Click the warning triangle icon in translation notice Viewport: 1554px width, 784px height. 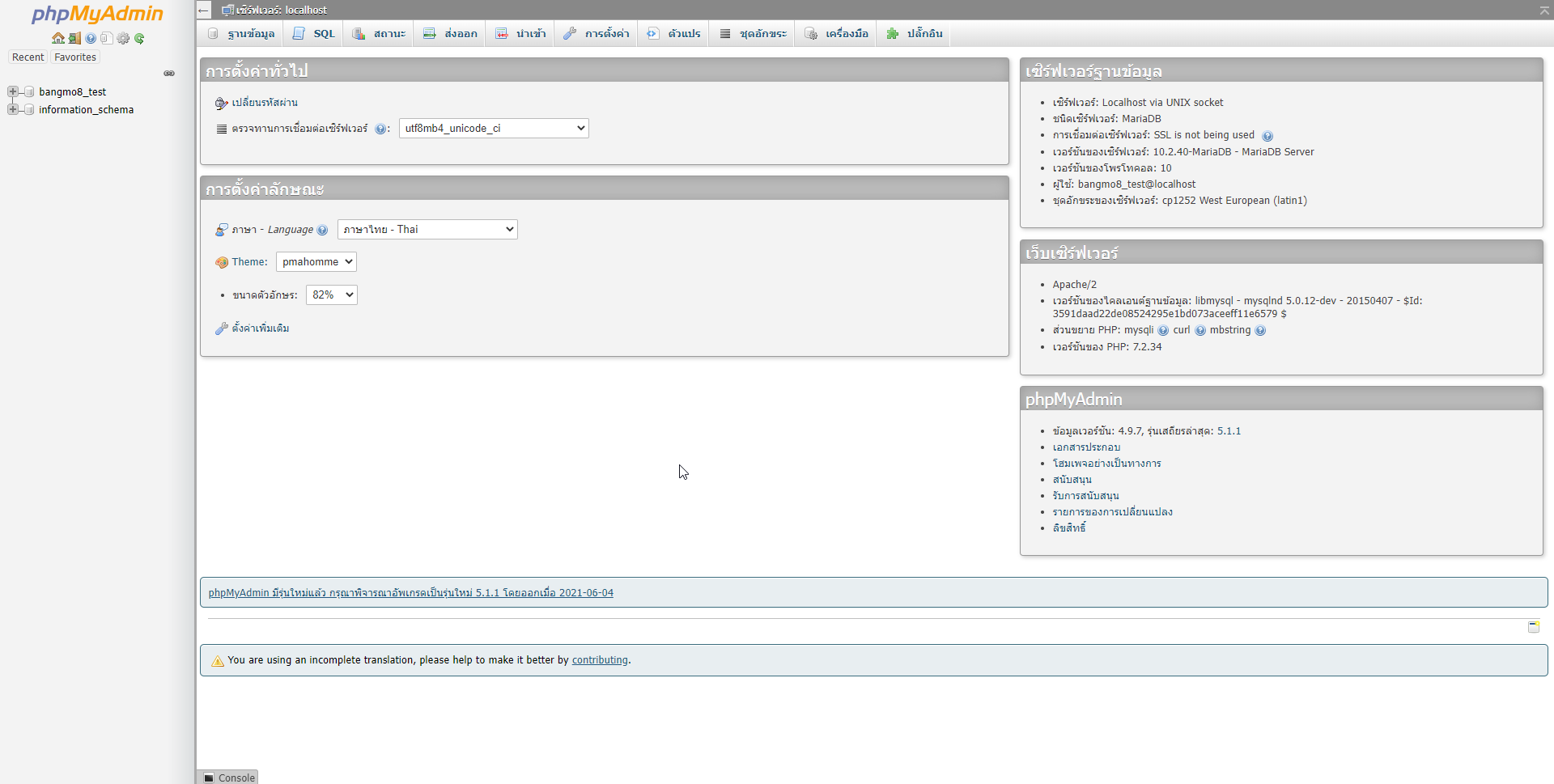point(218,661)
